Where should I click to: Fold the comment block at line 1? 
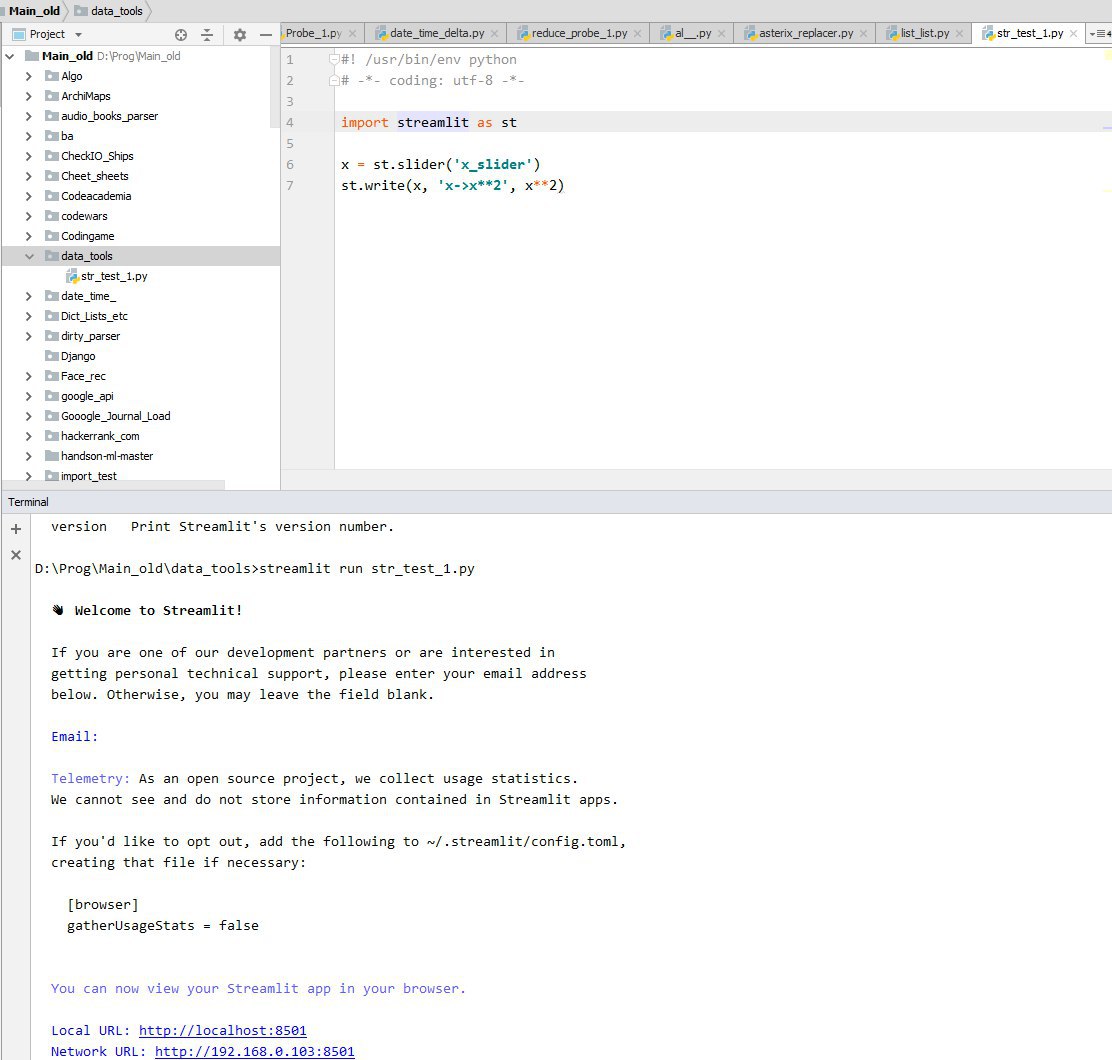[334, 60]
